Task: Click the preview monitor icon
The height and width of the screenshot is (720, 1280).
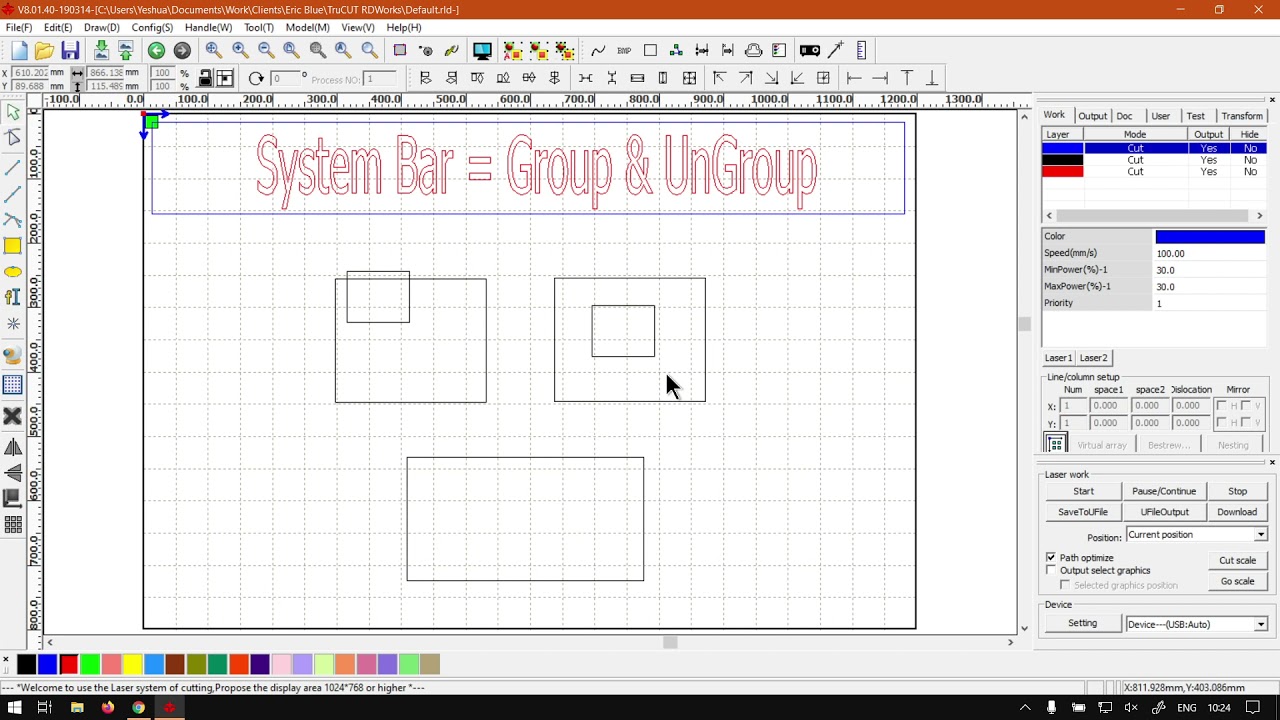Action: (x=482, y=51)
